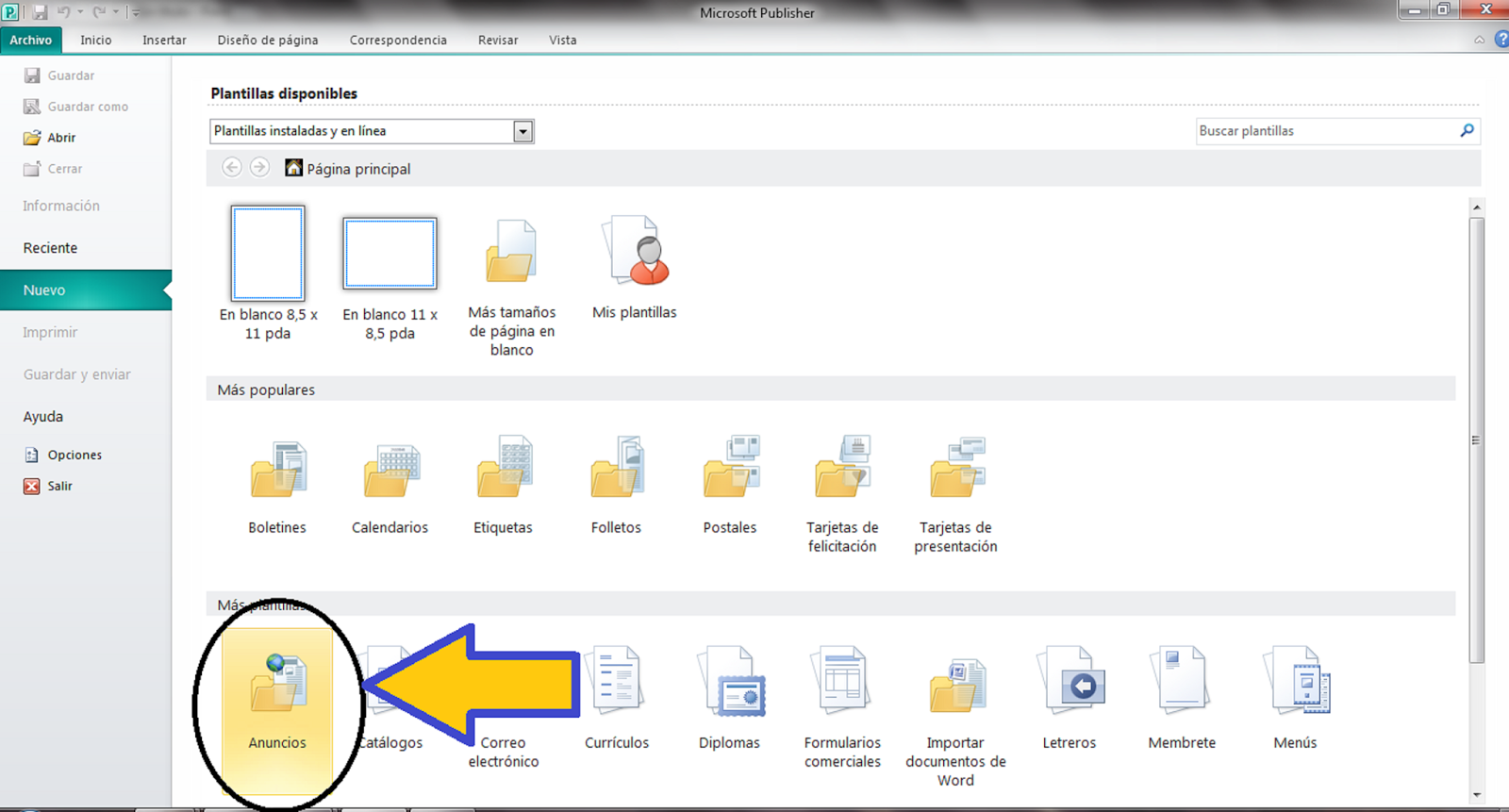Switch to the Vista tab

pyautogui.click(x=563, y=40)
